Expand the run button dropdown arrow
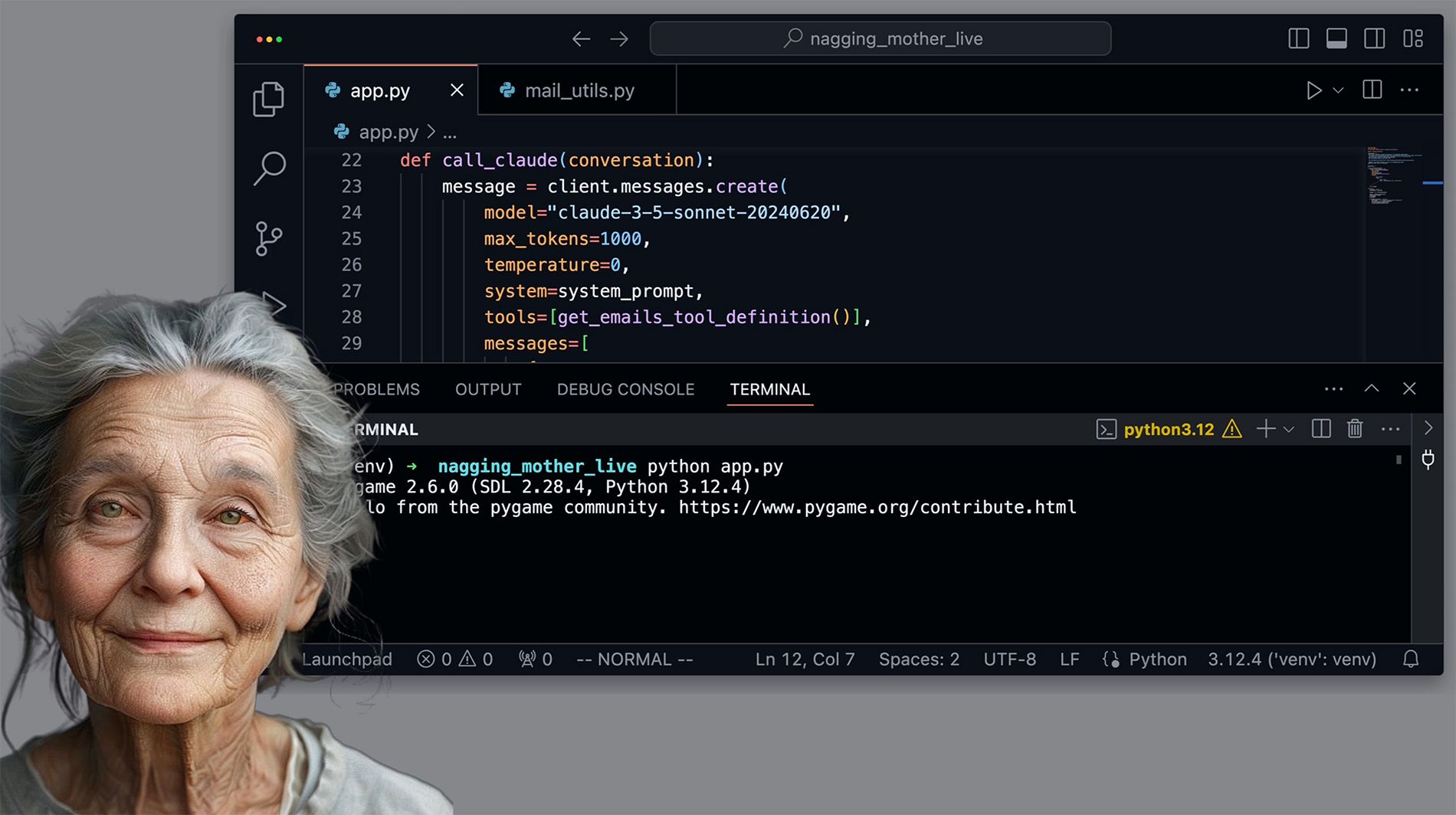Viewport: 1456px width, 815px height. click(x=1339, y=90)
